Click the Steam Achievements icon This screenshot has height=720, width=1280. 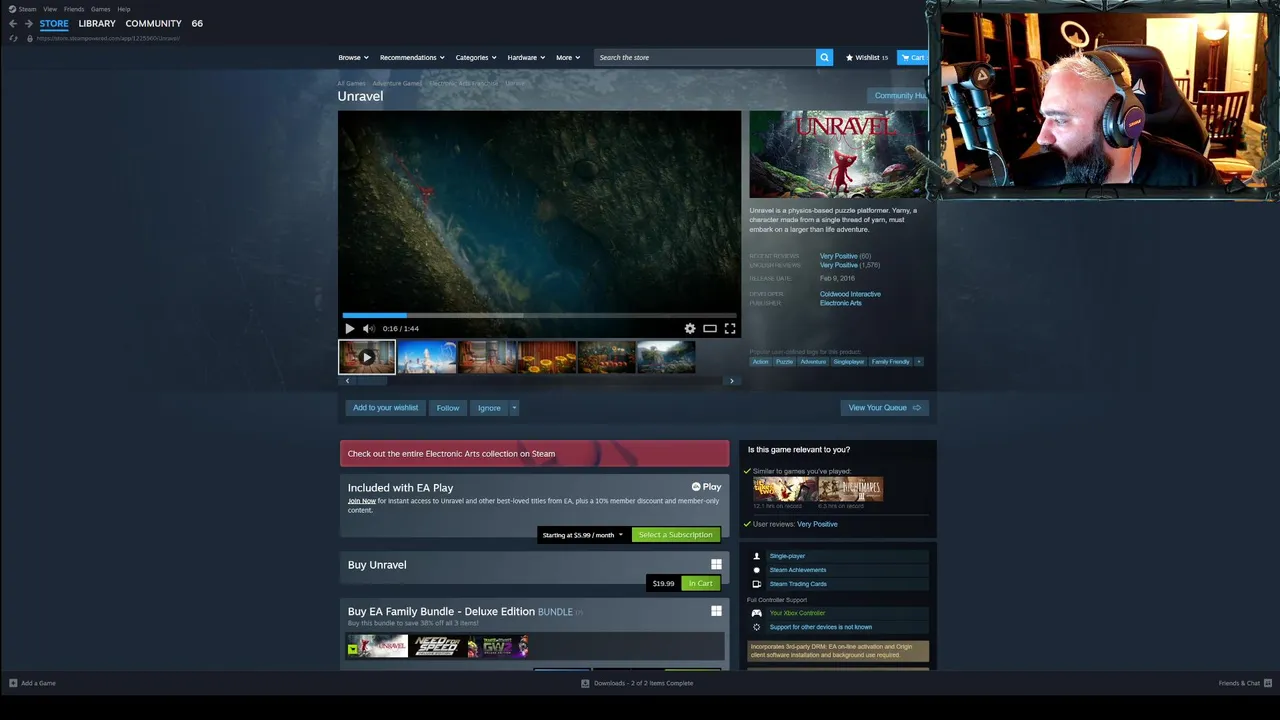pyautogui.click(x=756, y=570)
